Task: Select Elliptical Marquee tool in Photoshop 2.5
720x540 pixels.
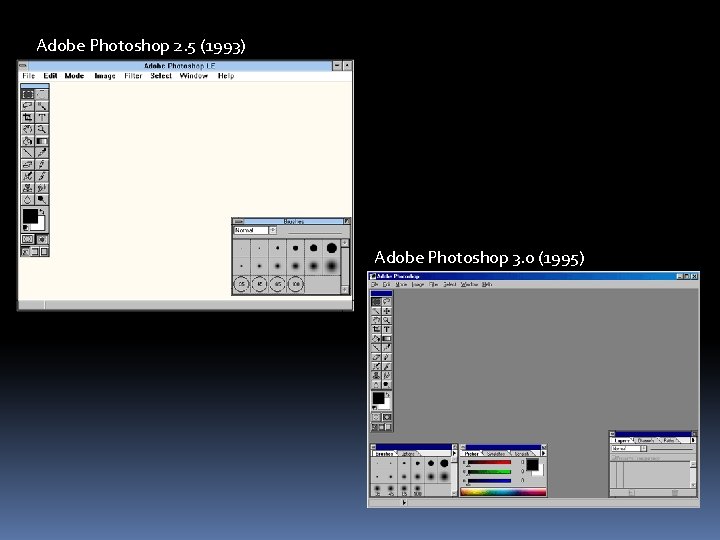Action: click(x=42, y=94)
